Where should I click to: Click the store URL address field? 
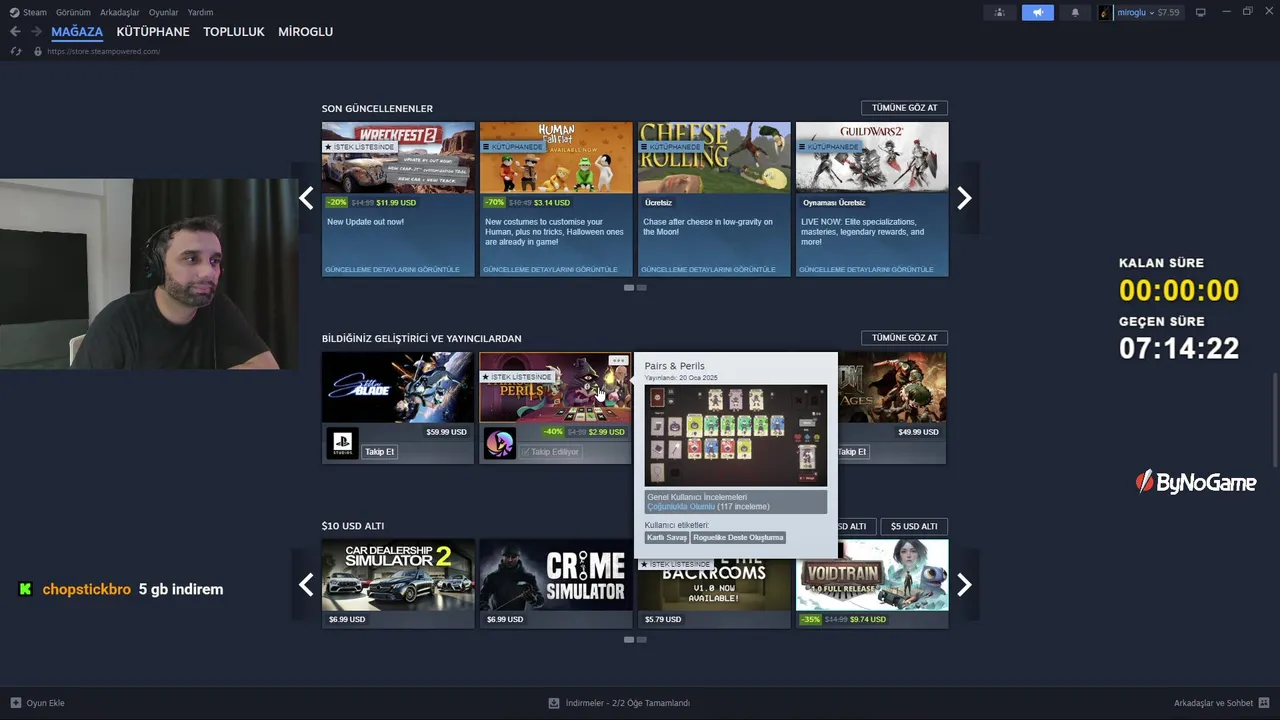[x=104, y=51]
